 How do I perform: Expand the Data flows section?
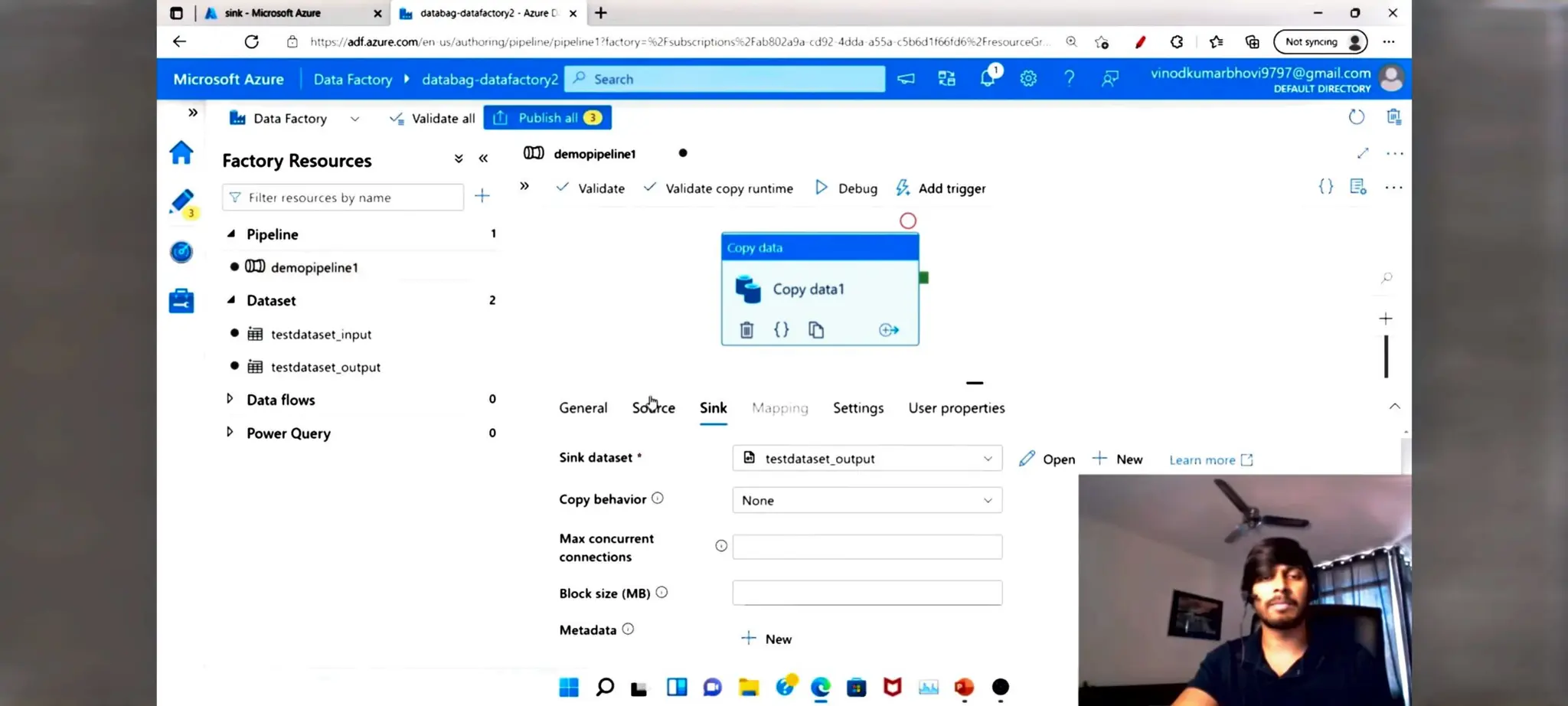(230, 399)
